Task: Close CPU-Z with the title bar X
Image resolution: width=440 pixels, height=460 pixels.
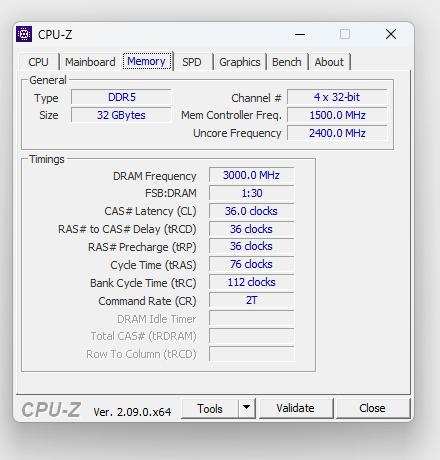Action: click(x=391, y=34)
